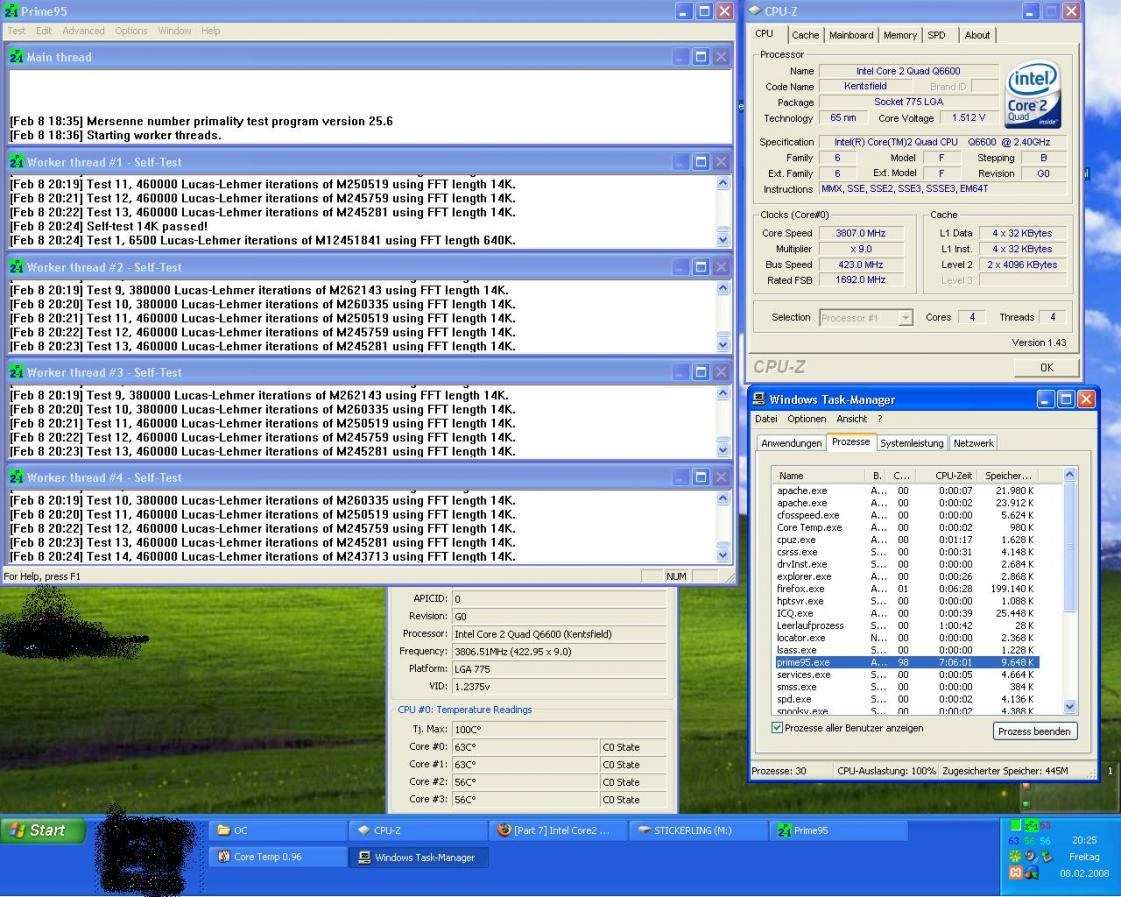Click the Worker thread #3 window icon
The width and height of the screenshot is (1121, 897).
(x=16, y=372)
